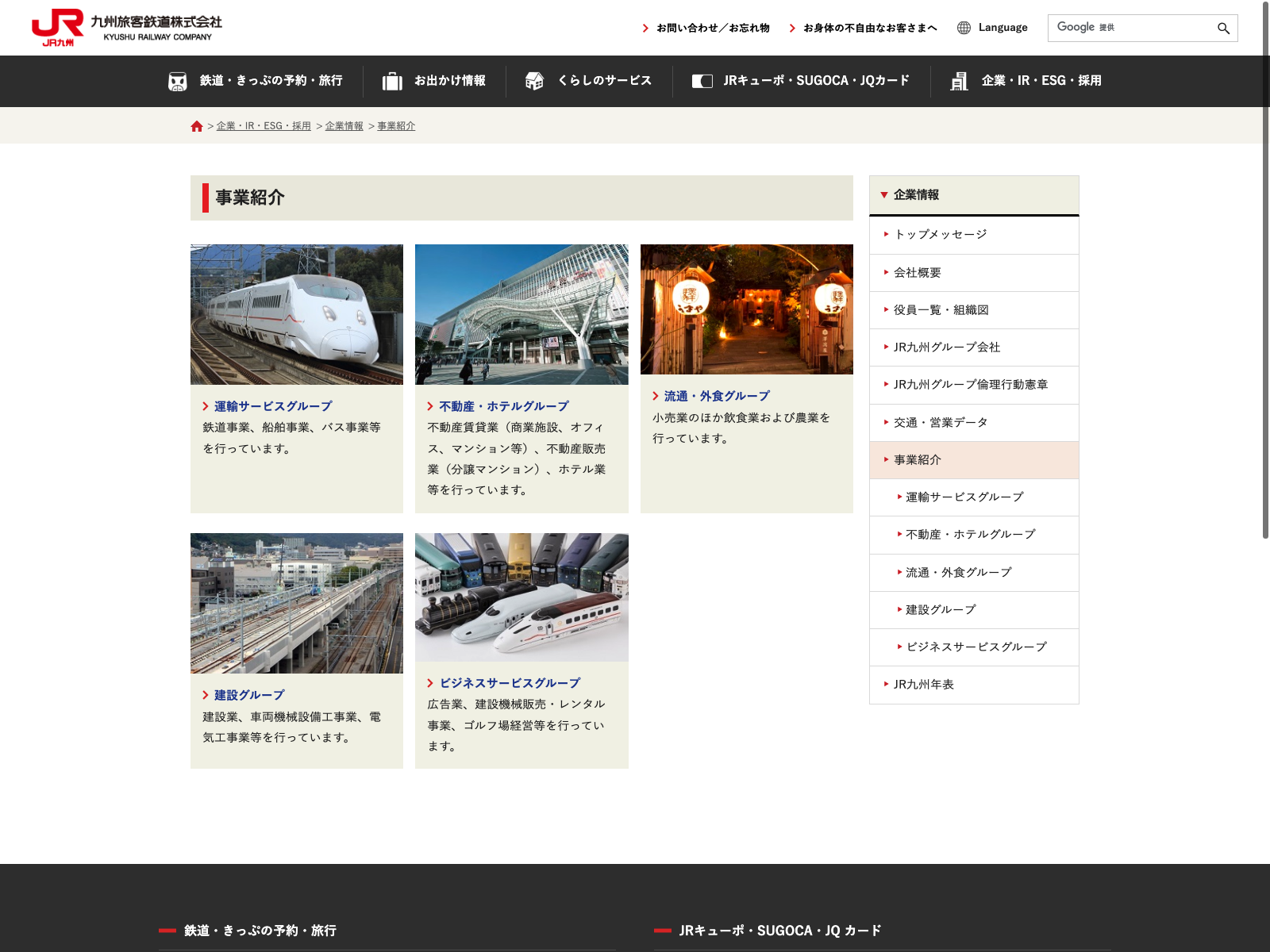This screenshot has width=1270, height=952.
Task: Open the 運輸サービスグループ link
Action: tap(272, 406)
